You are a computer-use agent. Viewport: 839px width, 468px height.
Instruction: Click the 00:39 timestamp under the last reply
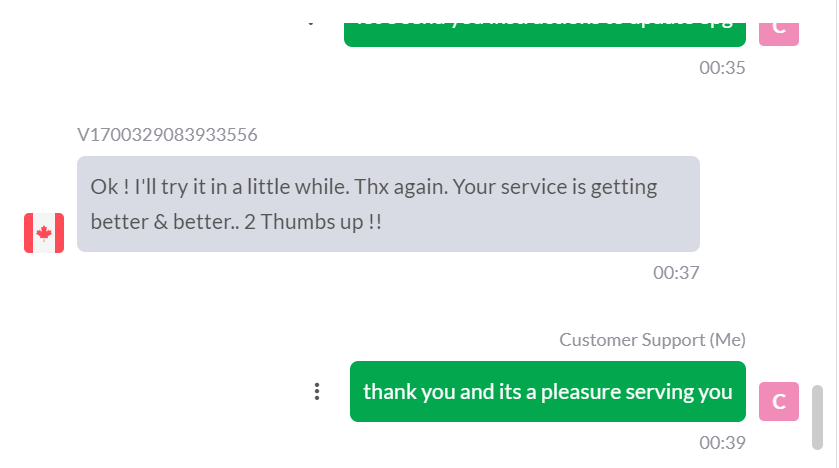[722, 442]
